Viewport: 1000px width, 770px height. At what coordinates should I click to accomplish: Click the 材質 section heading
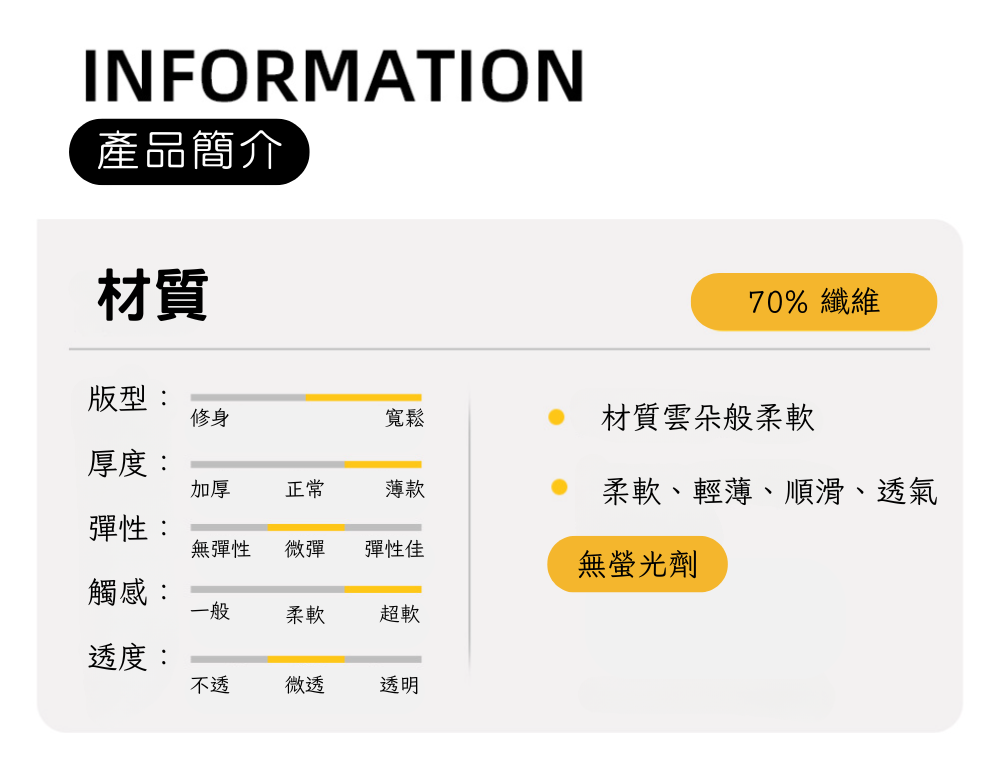pyautogui.click(x=153, y=295)
